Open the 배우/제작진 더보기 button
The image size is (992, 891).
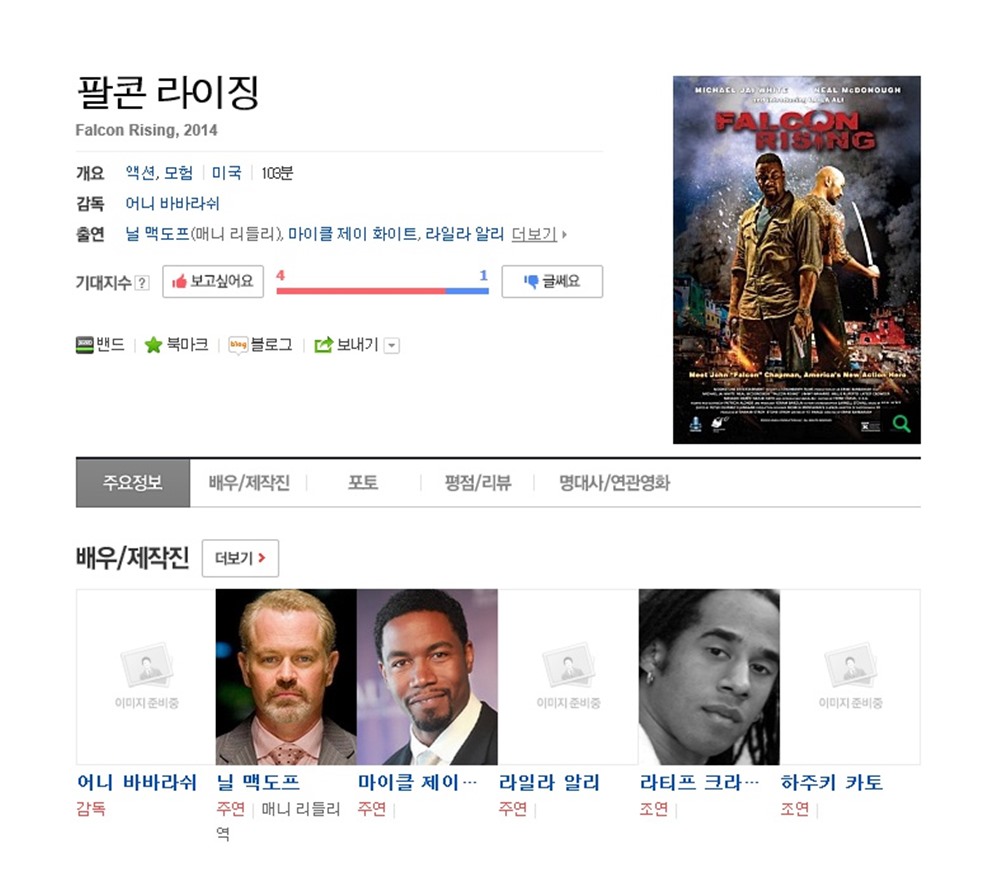click(240, 558)
